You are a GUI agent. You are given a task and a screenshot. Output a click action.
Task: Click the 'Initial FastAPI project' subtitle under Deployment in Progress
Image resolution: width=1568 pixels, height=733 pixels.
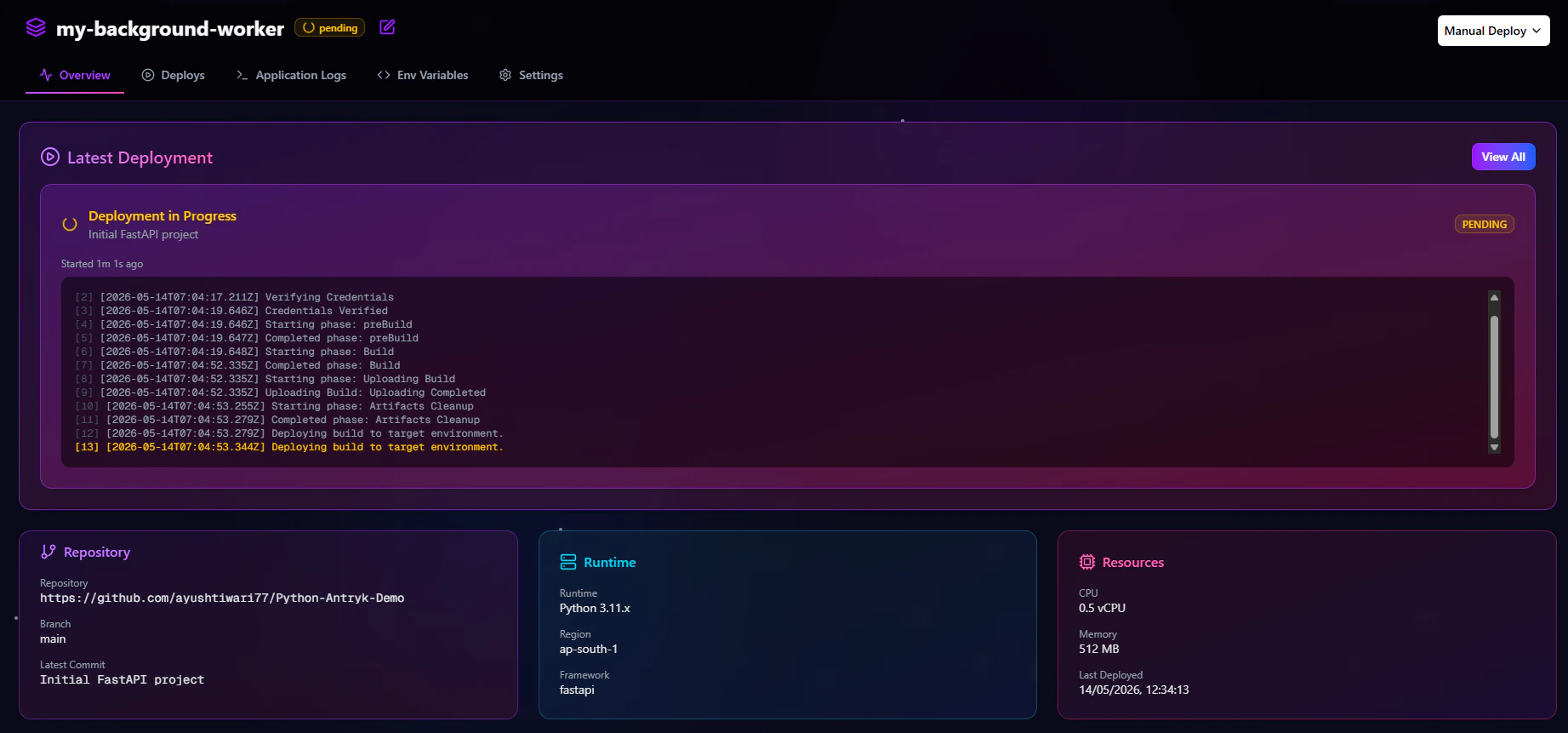click(143, 234)
